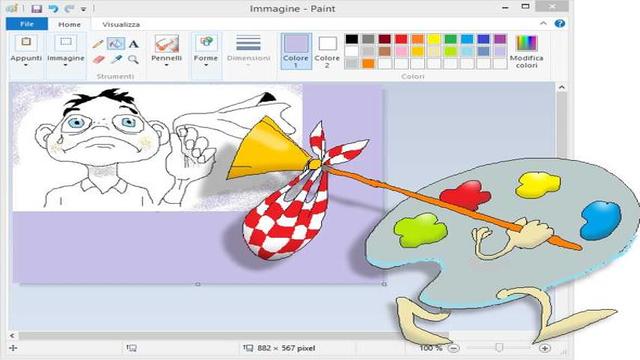Pick the purple color swatch

click(x=500, y=39)
